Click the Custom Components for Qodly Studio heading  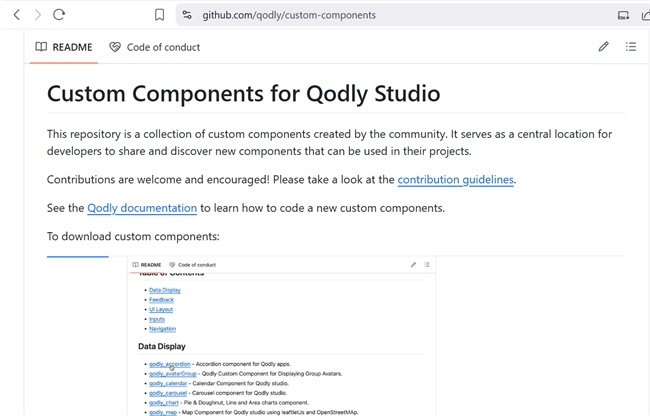click(x=243, y=95)
